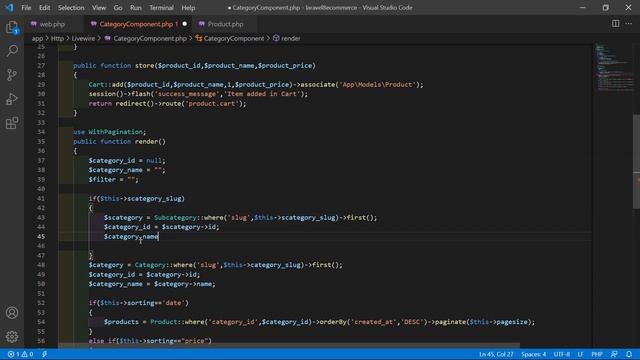Click 'product.cart' string on line 31

point(211,104)
